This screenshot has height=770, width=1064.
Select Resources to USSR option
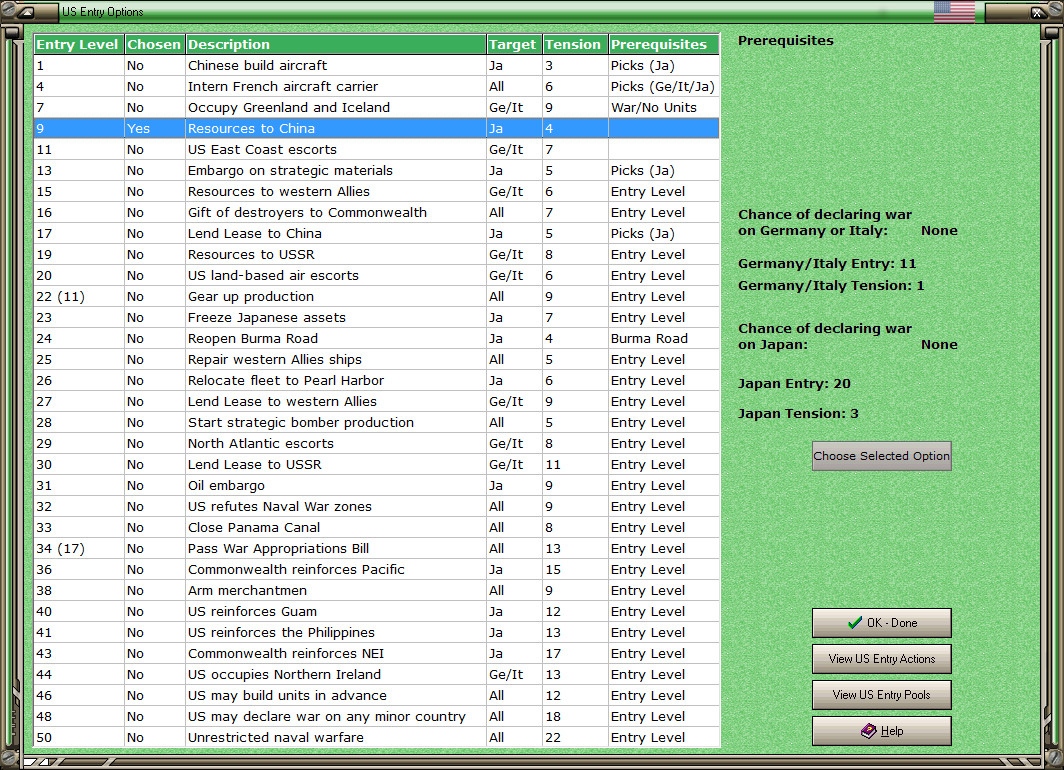[x=377, y=255]
